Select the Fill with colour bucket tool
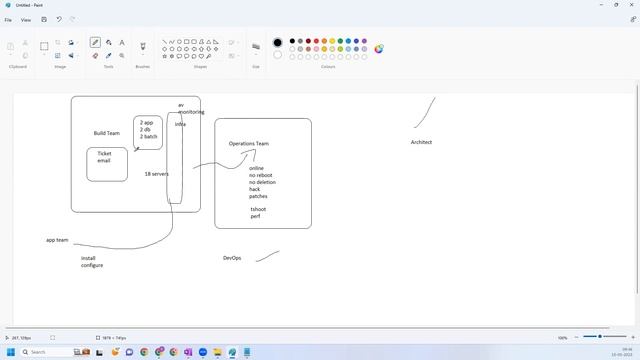640x360 pixels. 109,42
